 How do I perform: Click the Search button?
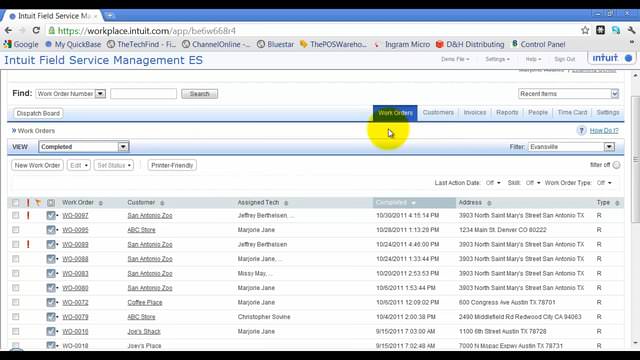tap(200, 94)
